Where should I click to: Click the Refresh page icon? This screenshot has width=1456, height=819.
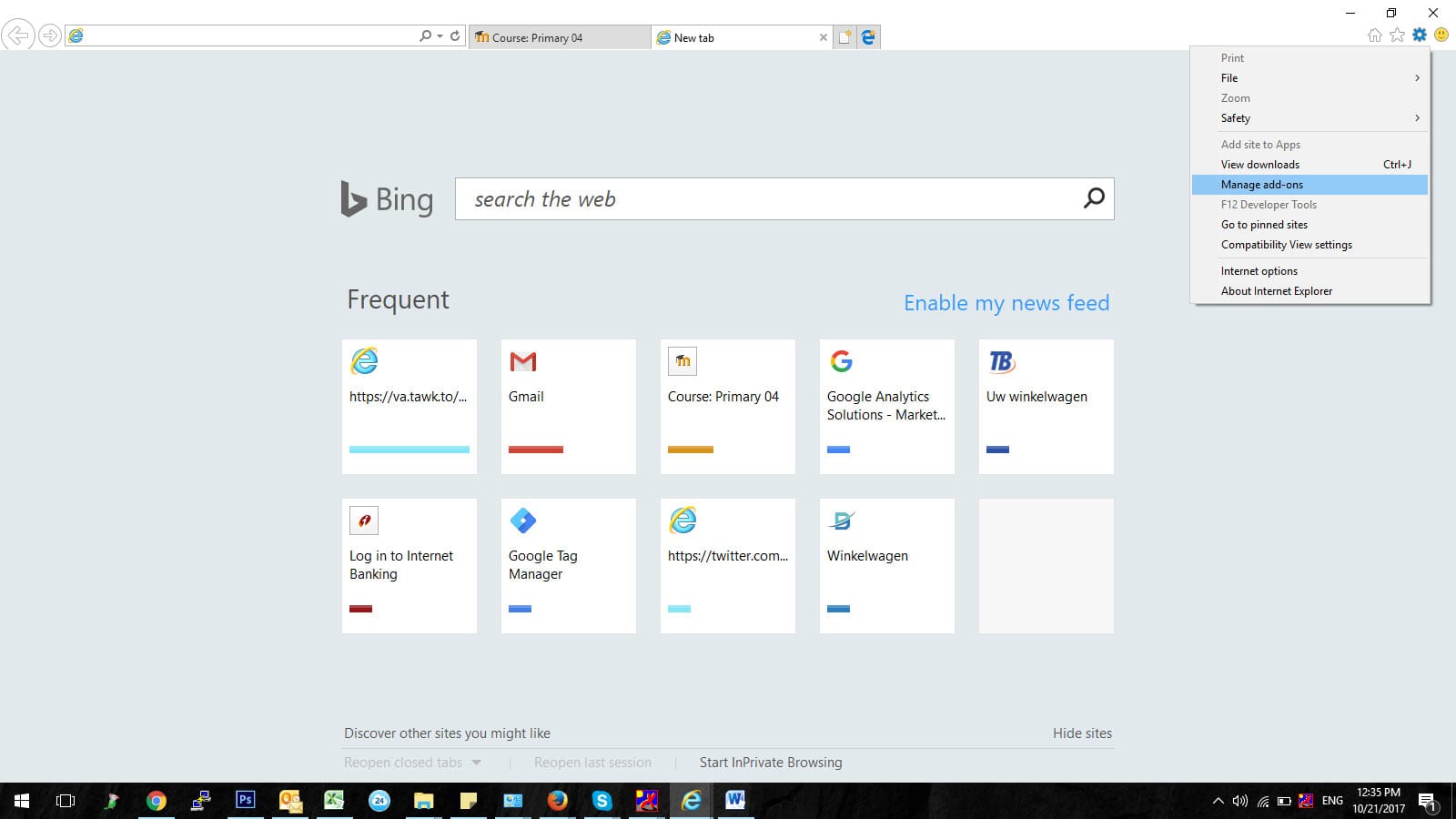[455, 36]
